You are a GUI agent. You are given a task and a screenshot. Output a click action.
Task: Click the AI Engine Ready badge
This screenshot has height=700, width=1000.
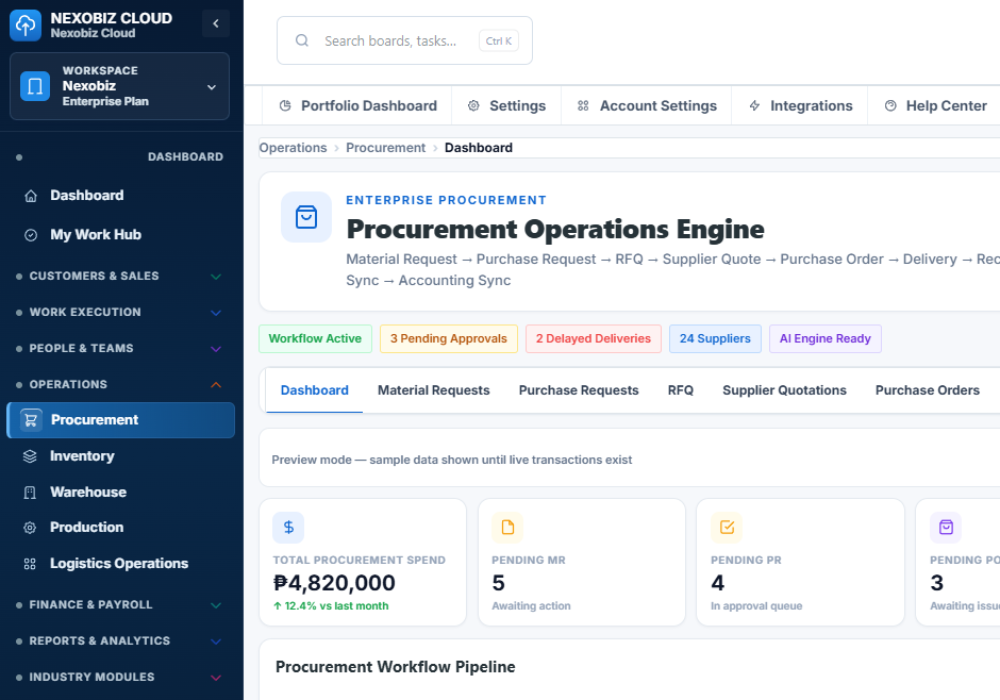(x=825, y=339)
